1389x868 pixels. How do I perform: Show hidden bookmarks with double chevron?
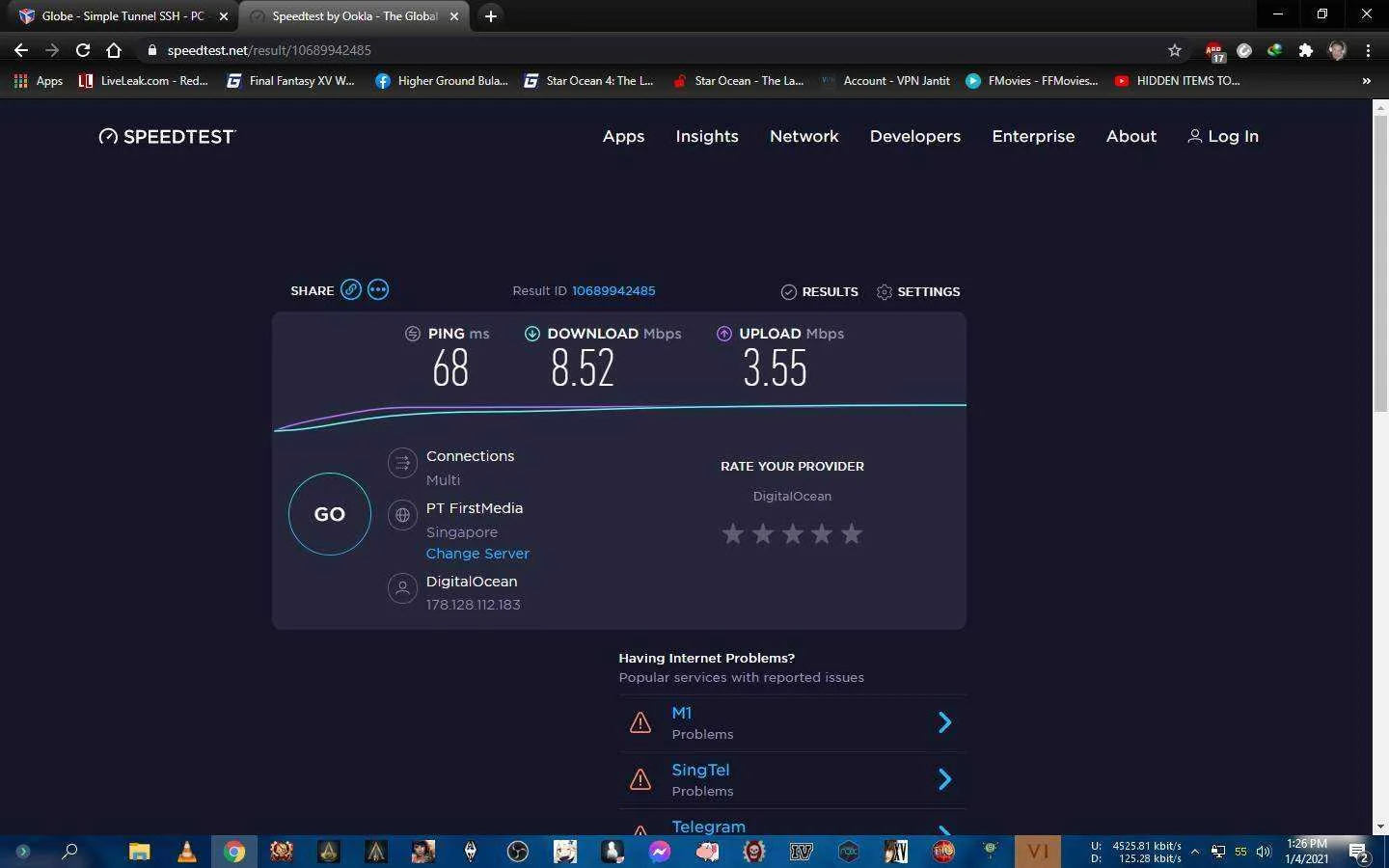click(x=1366, y=81)
